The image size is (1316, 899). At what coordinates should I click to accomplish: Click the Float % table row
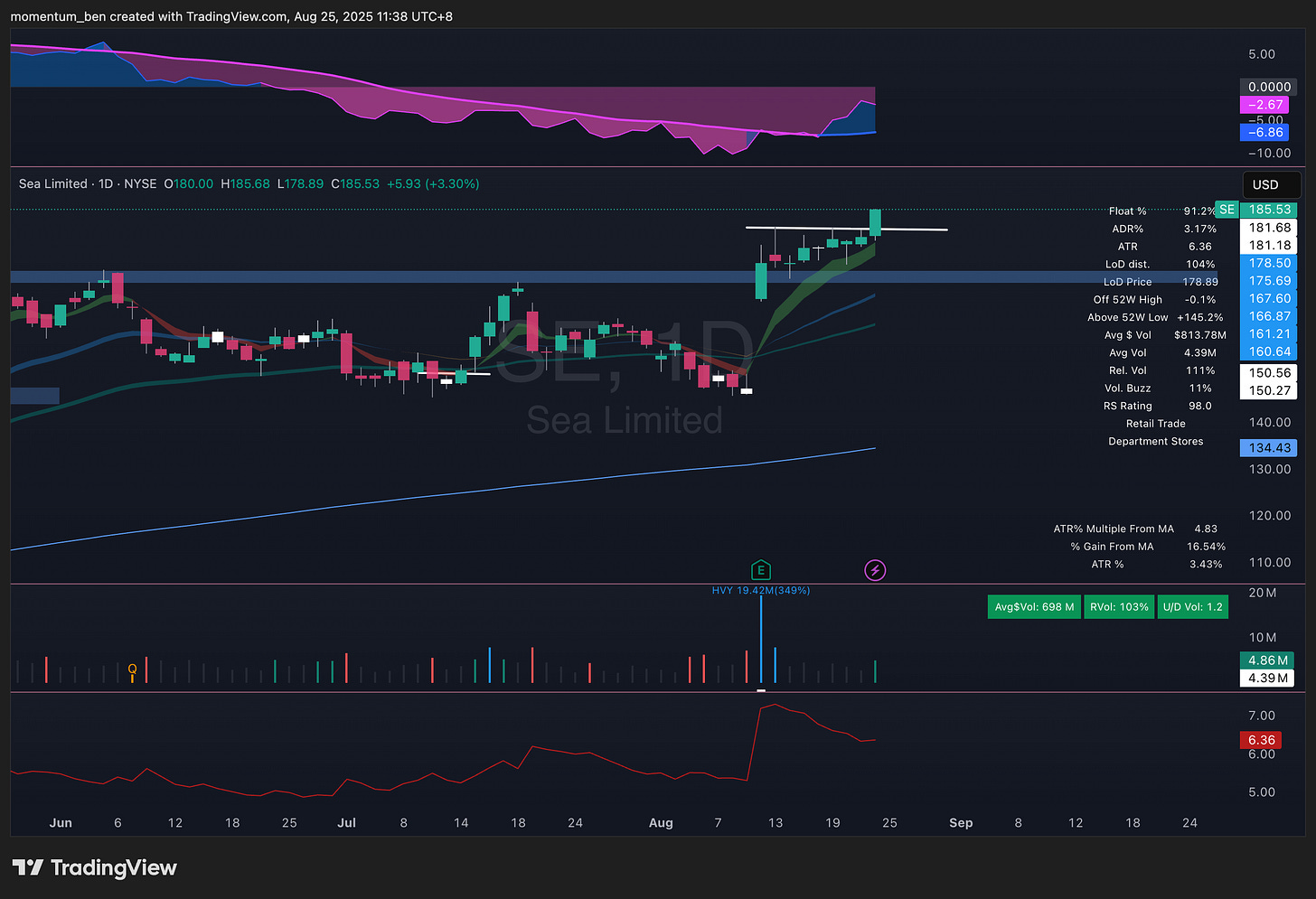[1161, 211]
